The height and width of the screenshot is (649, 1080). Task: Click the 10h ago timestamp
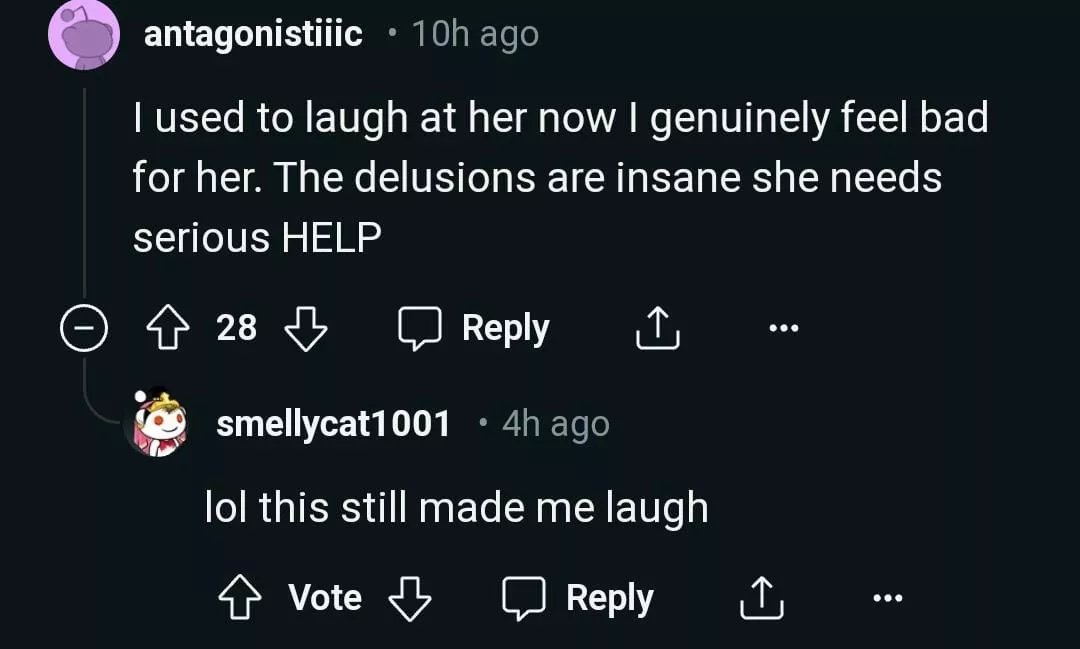(475, 35)
